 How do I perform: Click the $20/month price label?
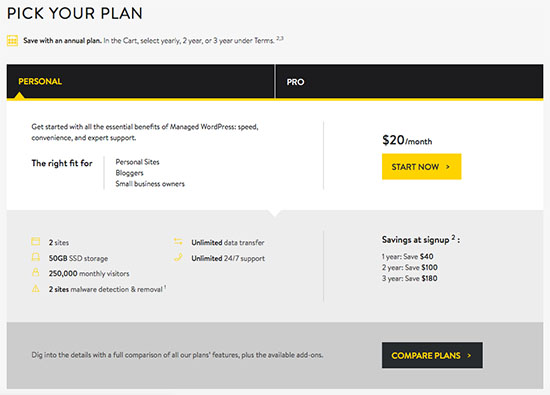pos(407,140)
